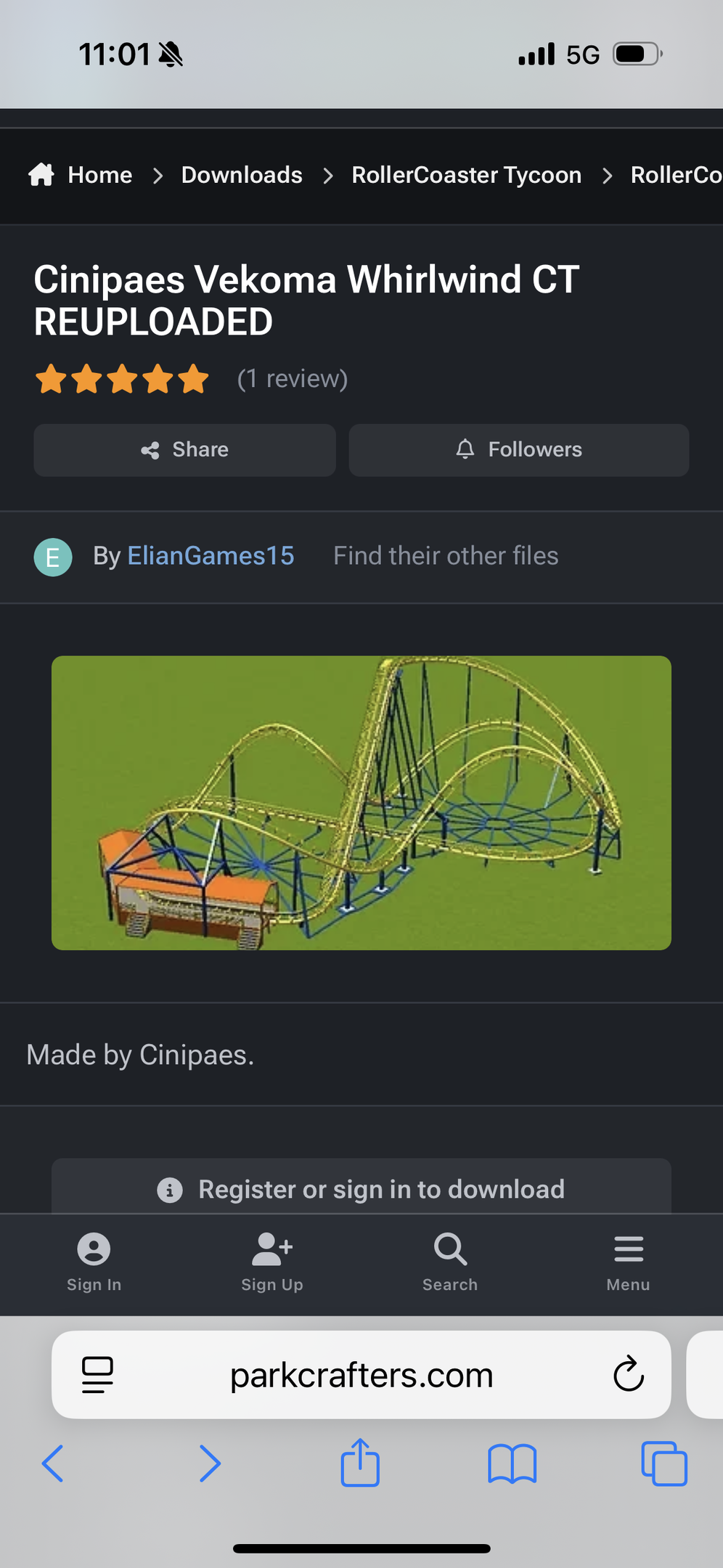The width and height of the screenshot is (723, 1568).
Task: Go back with the Safari back arrow
Action: point(53,1463)
